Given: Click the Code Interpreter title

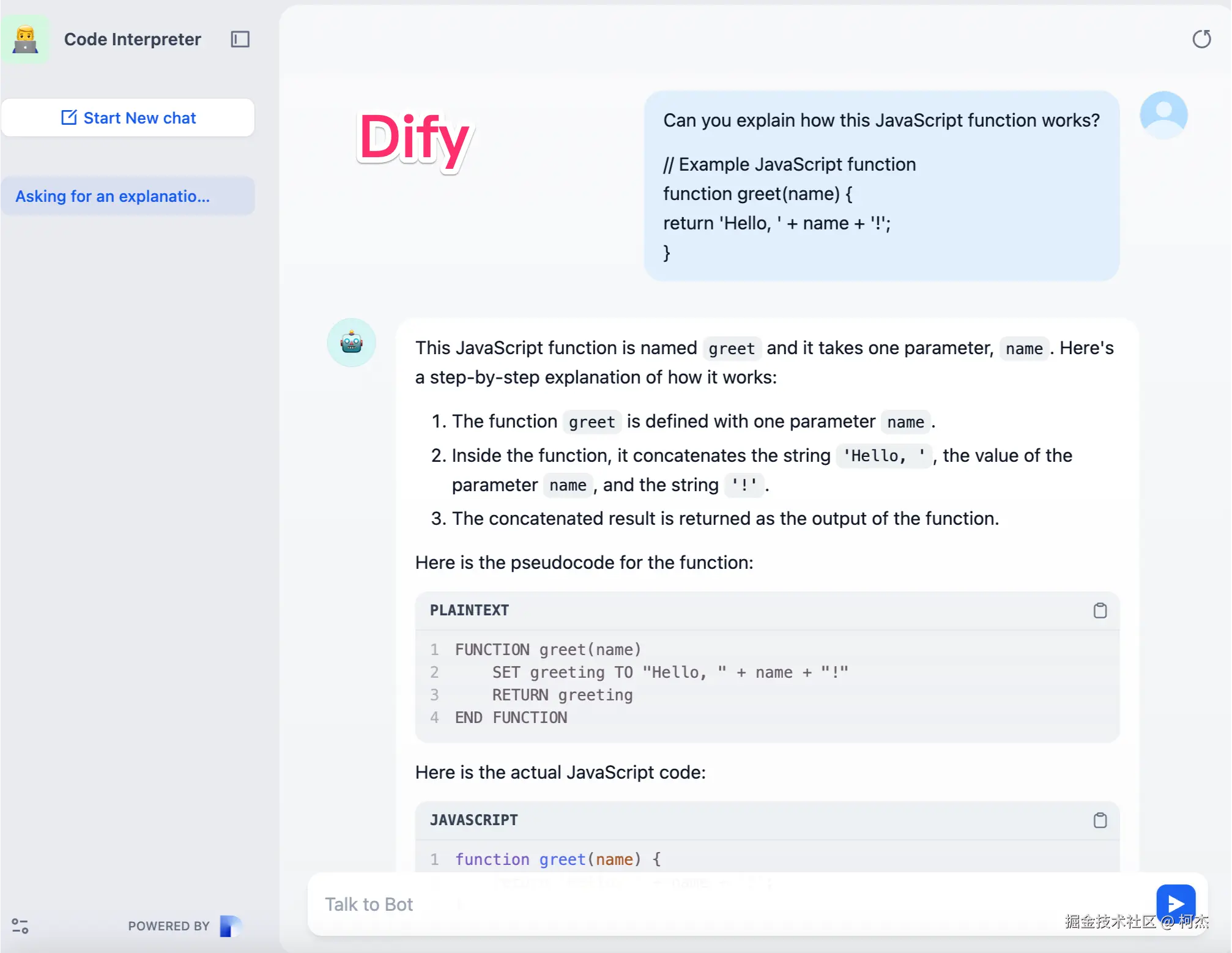Looking at the screenshot, I should tap(132, 39).
